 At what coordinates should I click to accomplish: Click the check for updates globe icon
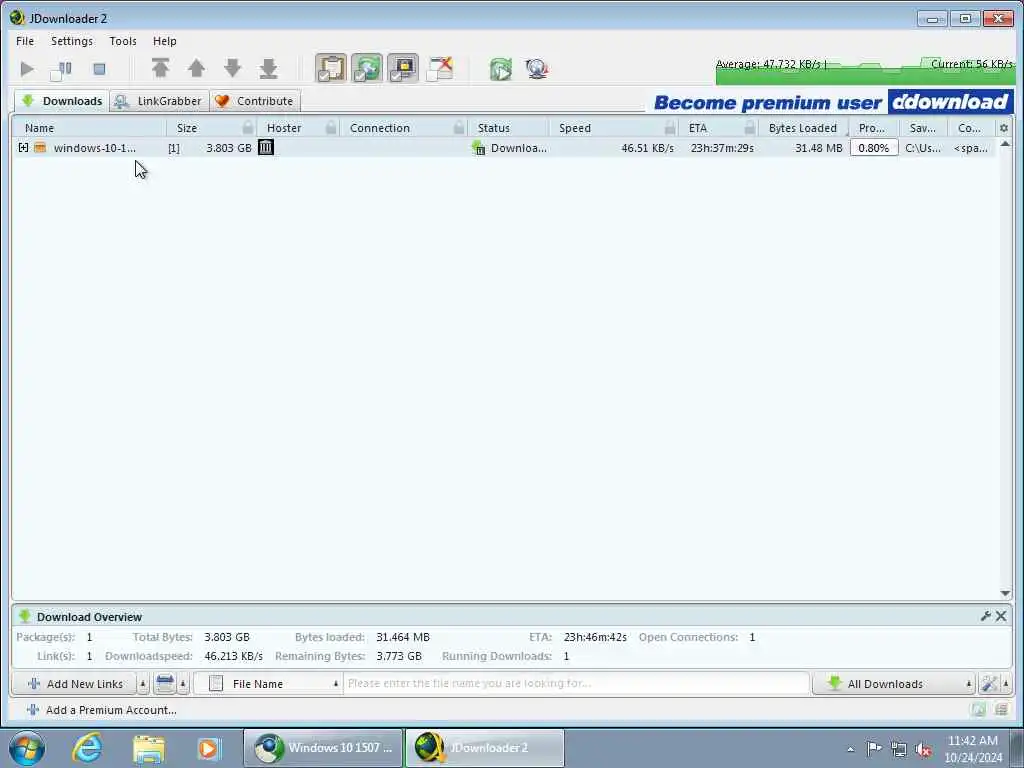[537, 69]
